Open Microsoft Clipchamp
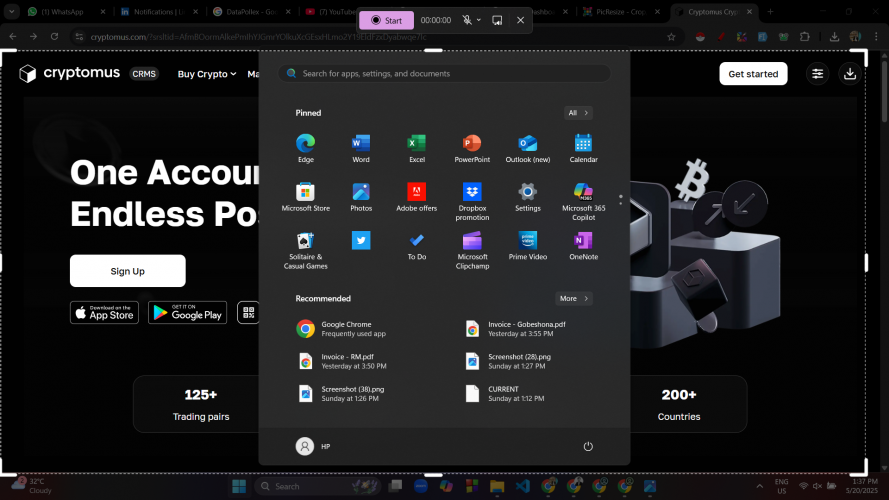Screen dimensions: 889x500 click(472, 251)
